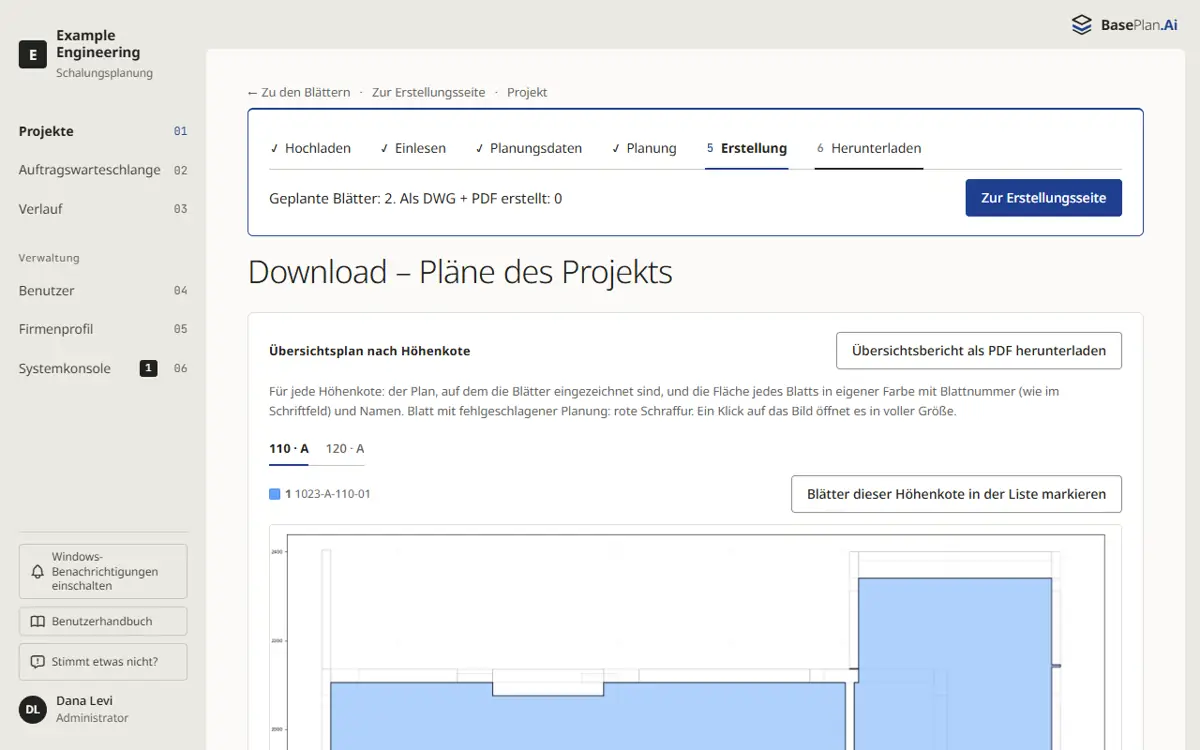Enable Windows-Benachrichtigungen button

(103, 572)
